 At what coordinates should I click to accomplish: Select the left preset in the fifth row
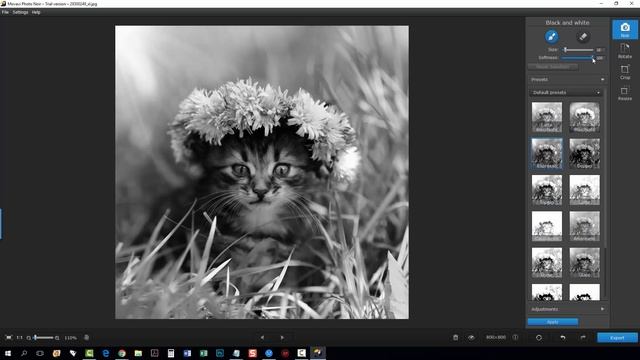click(x=547, y=262)
